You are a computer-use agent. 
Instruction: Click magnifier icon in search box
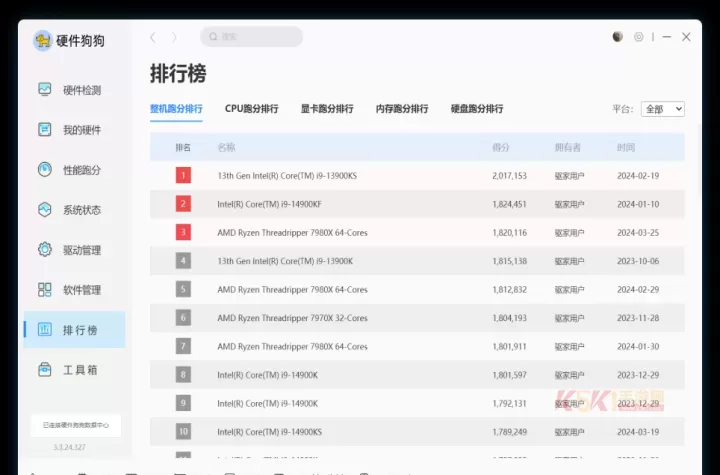tap(213, 37)
